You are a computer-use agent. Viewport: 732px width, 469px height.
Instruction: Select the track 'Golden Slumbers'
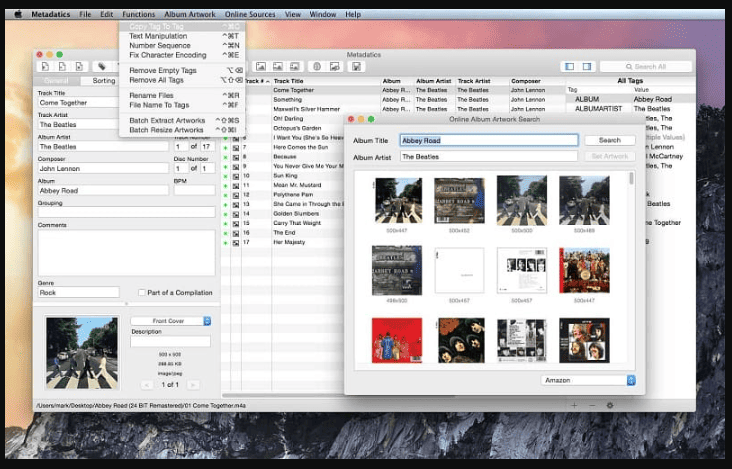pos(297,214)
